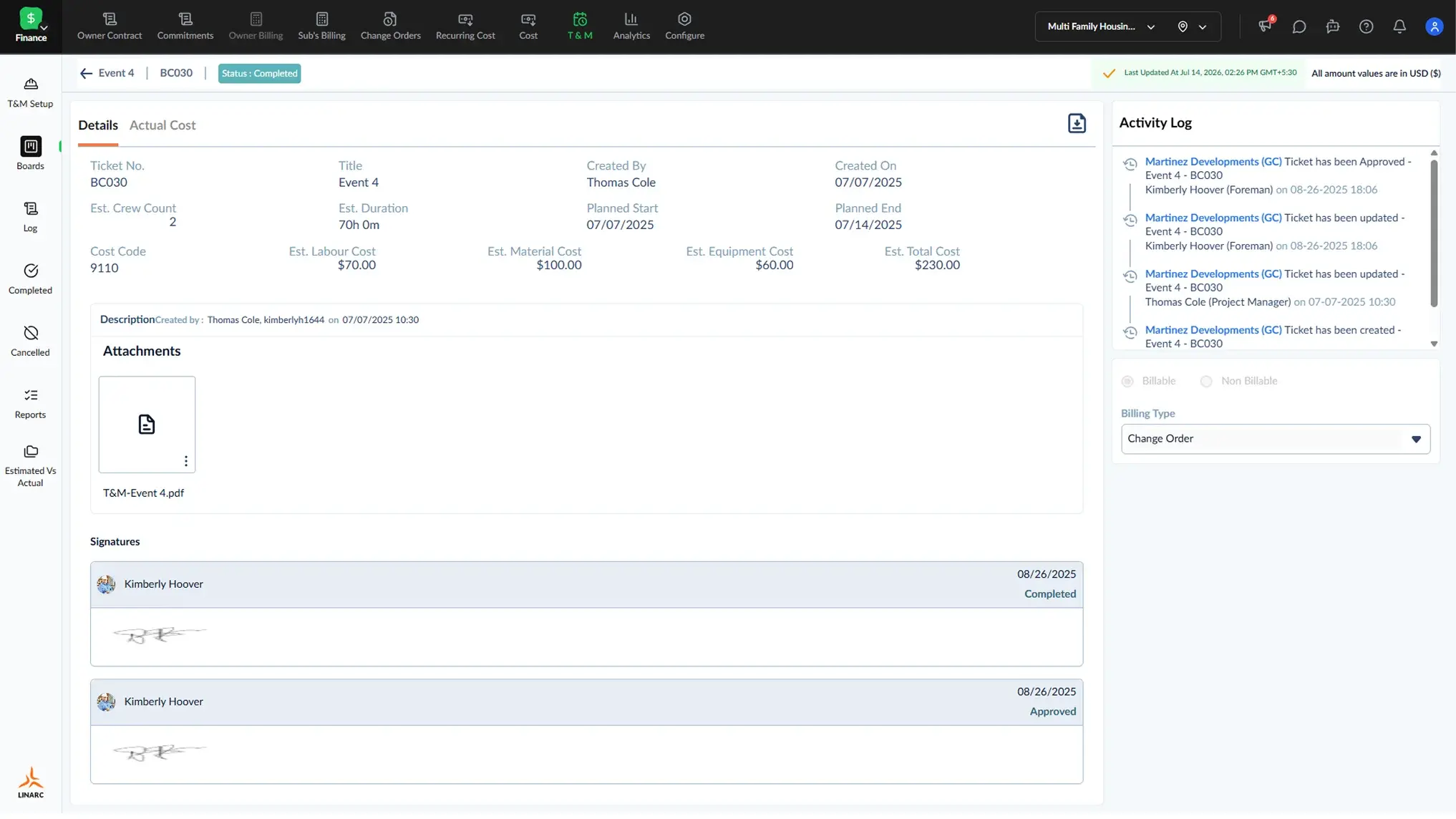1456x819 pixels.
Task: Open Sub's Billing section
Action: click(x=321, y=26)
